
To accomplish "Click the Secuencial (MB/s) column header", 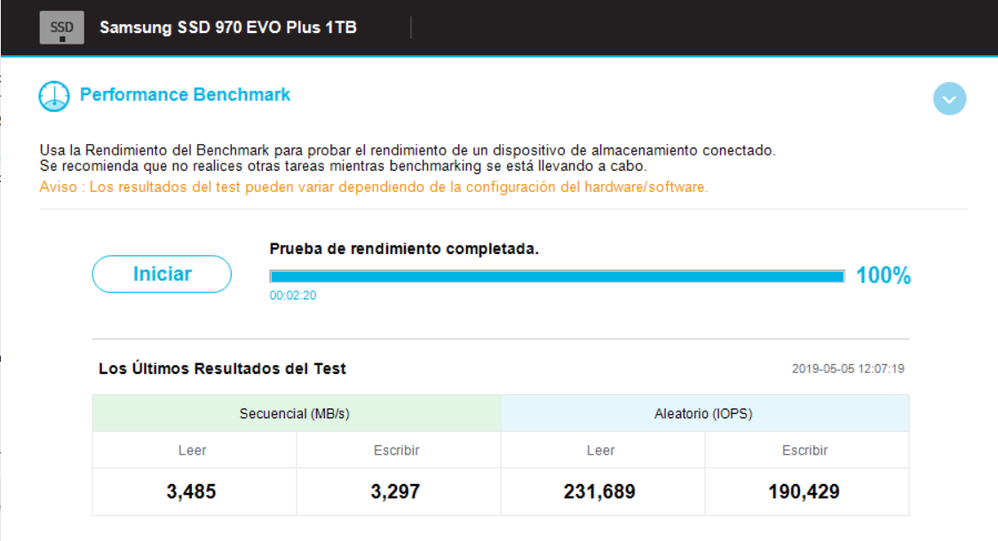I will [297, 413].
